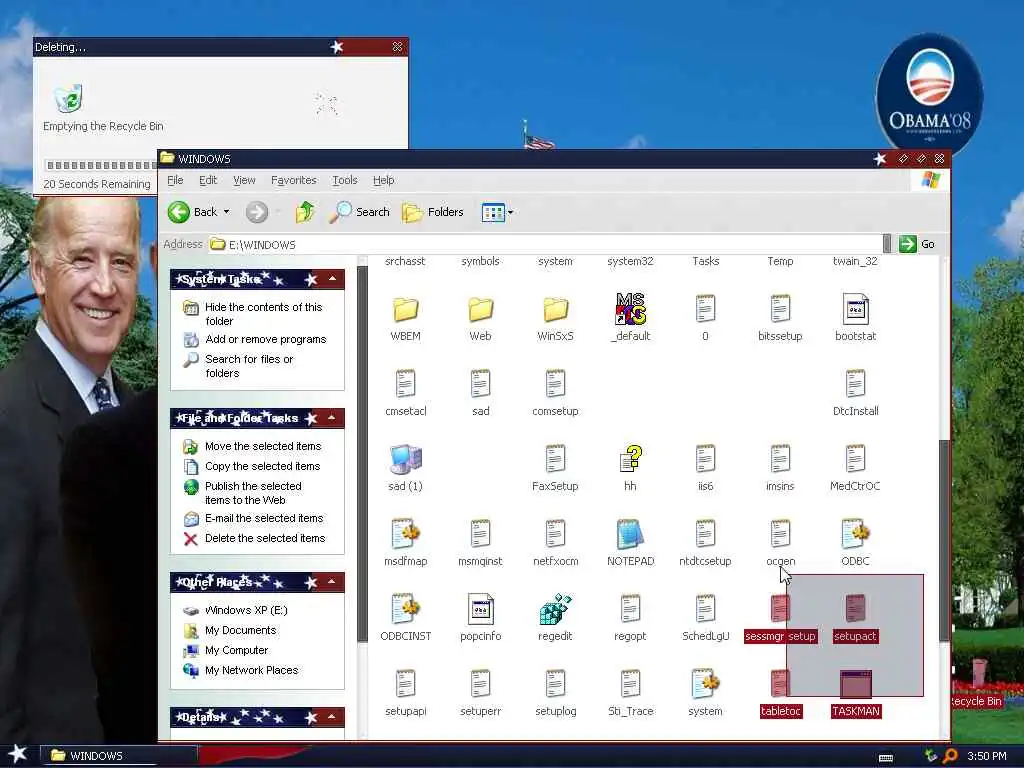Click the star Start button on taskbar
This screenshot has height=768, width=1024.
click(x=18, y=754)
